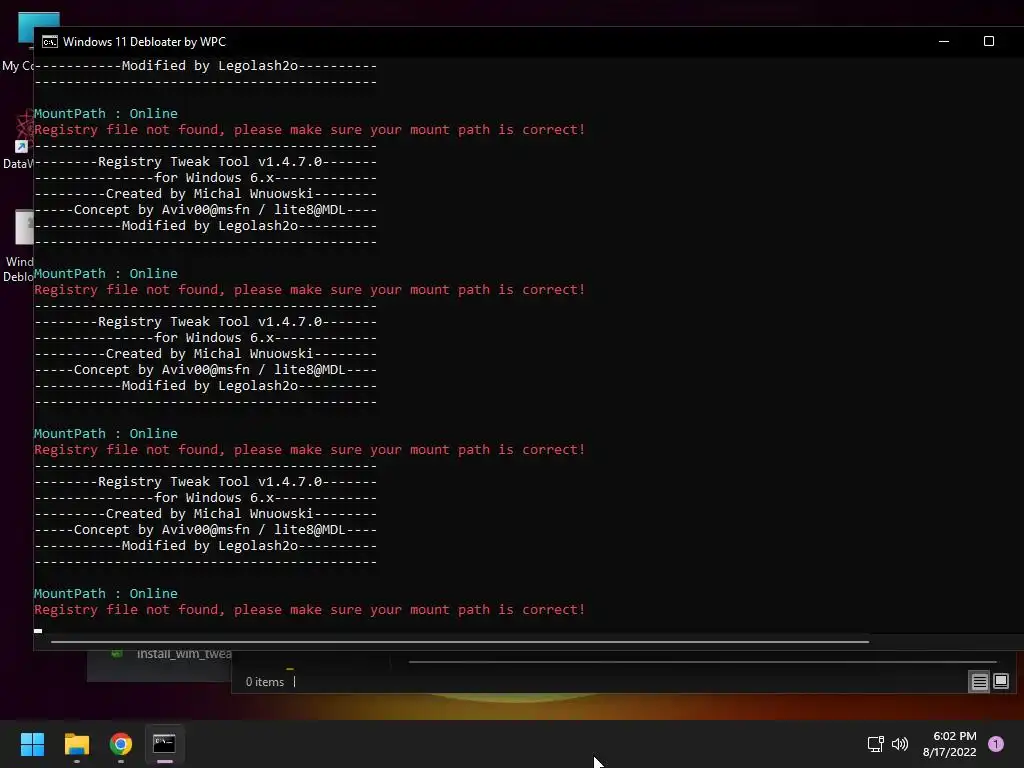Switch File Explorer to details view
Viewport: 1024px width, 768px height.
click(x=980, y=682)
